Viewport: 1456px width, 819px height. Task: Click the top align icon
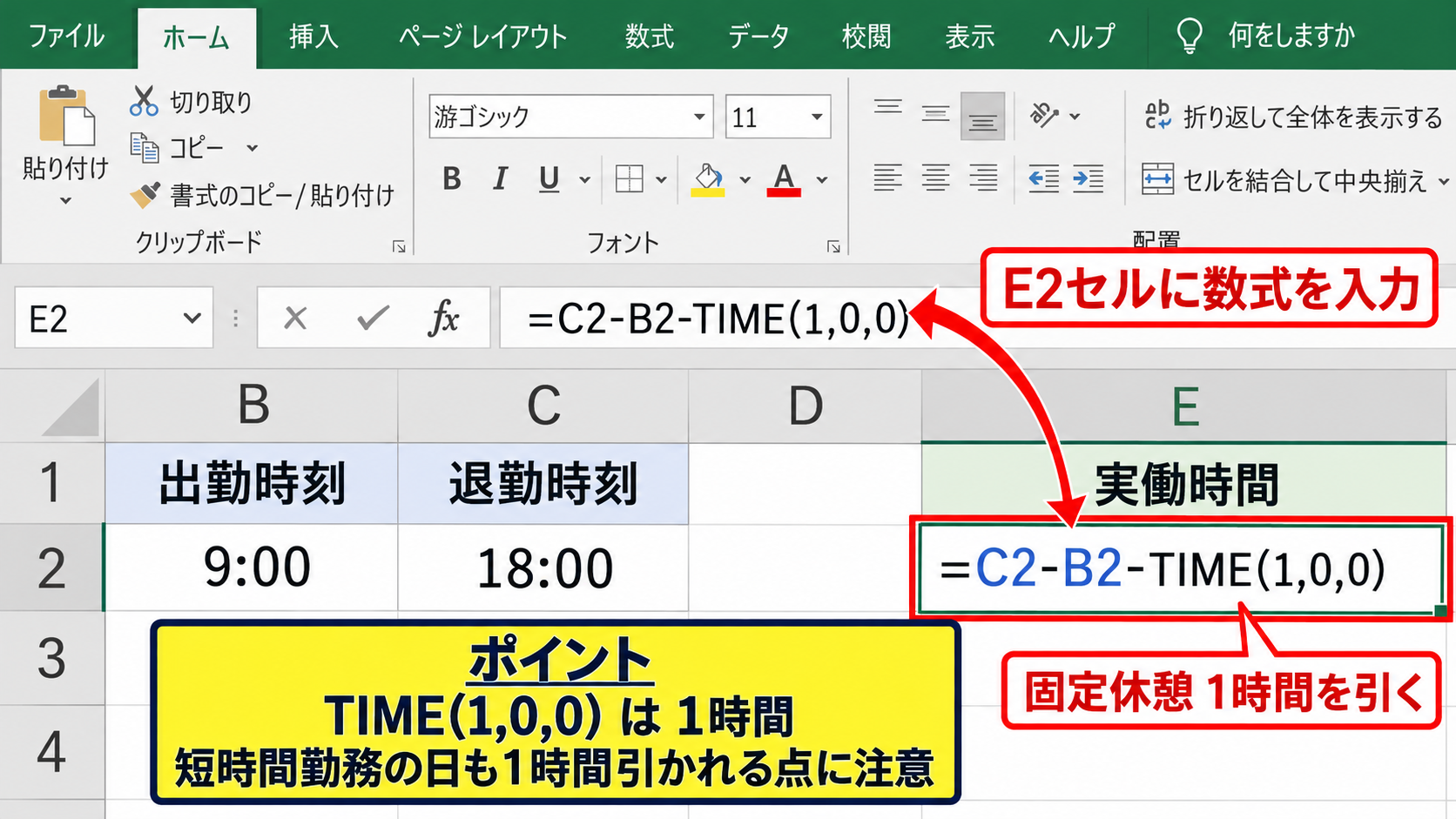pos(888,109)
